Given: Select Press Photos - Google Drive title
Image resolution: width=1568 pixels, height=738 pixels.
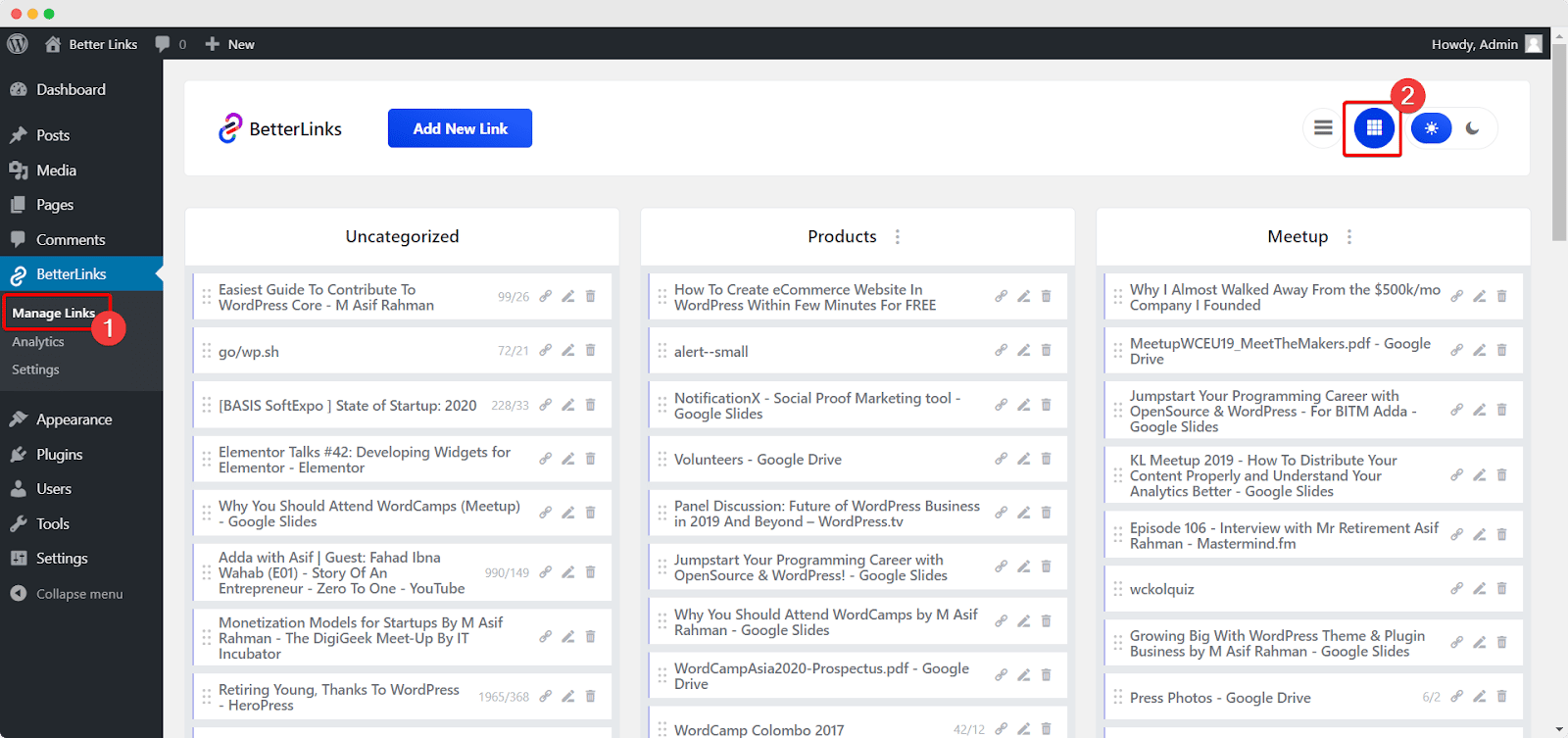Looking at the screenshot, I should tap(1220, 698).
